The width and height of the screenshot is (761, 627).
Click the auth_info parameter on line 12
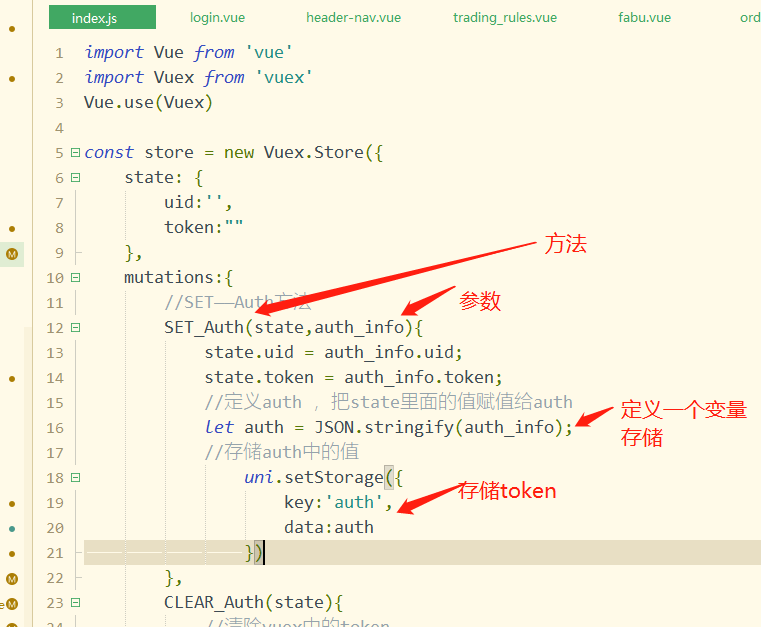(359, 328)
